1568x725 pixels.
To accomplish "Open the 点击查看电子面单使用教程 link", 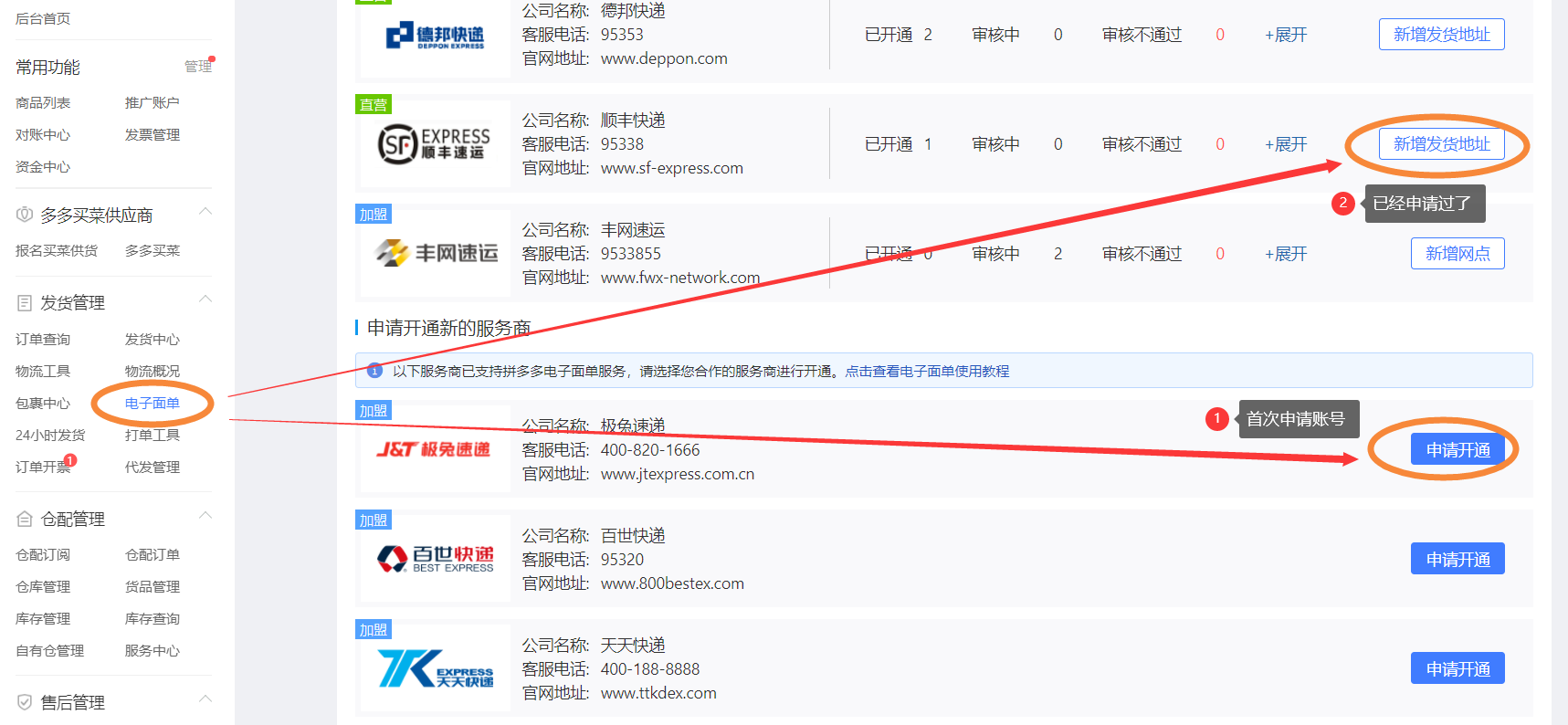I will tap(927, 372).
